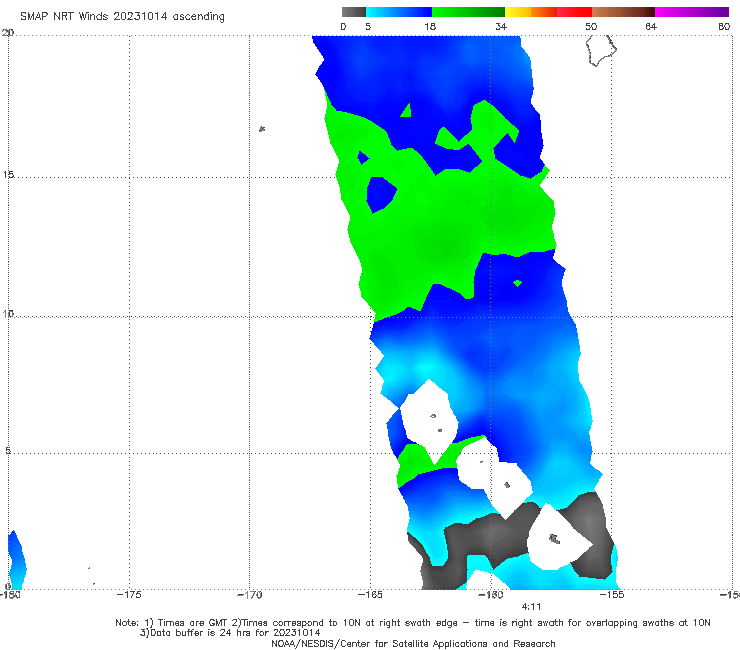Click the latitude label '20'
Viewport: 740px width, 650px height.
8,32
